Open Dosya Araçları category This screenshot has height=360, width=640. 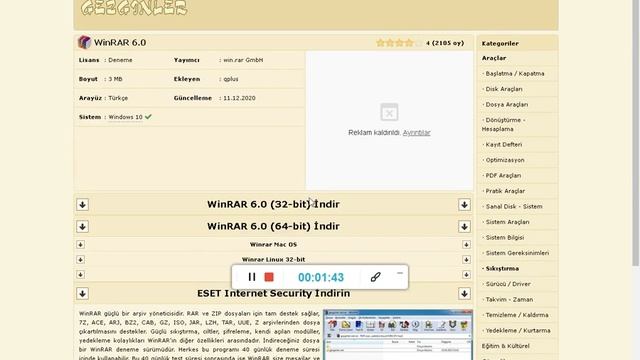[507, 104]
